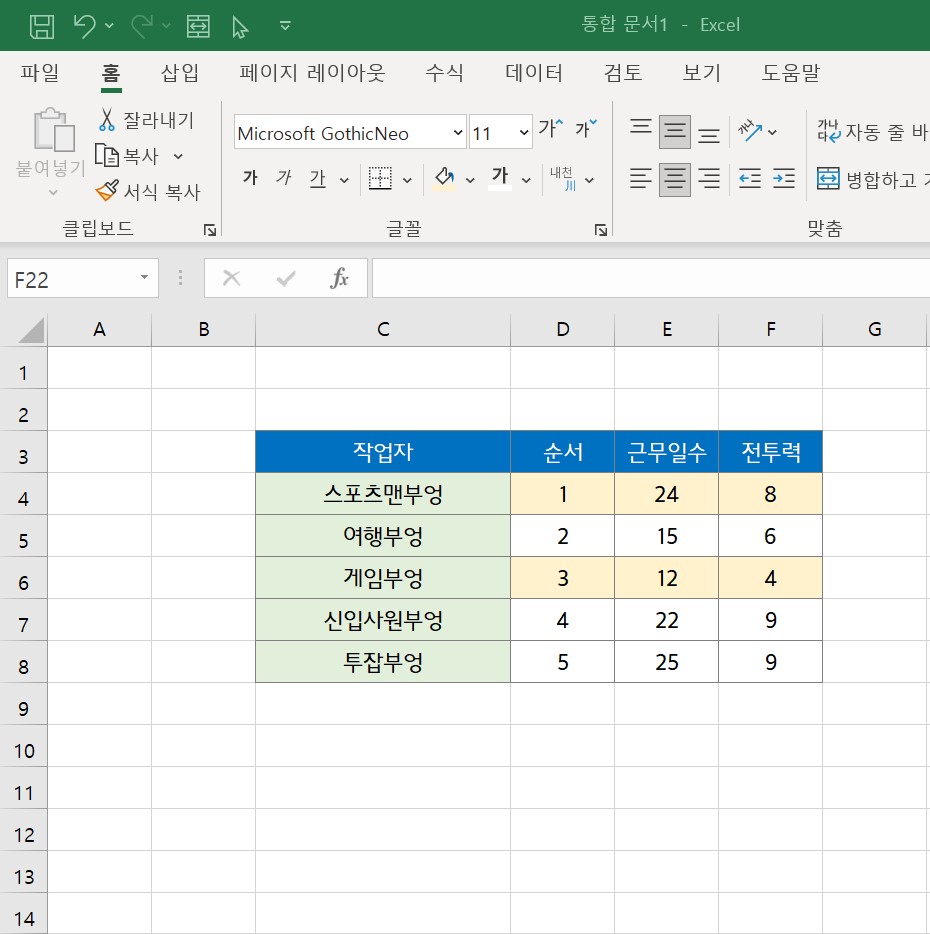Image resolution: width=930 pixels, height=934 pixels.
Task: Increase font size with 가 up icon
Action: 550,128
